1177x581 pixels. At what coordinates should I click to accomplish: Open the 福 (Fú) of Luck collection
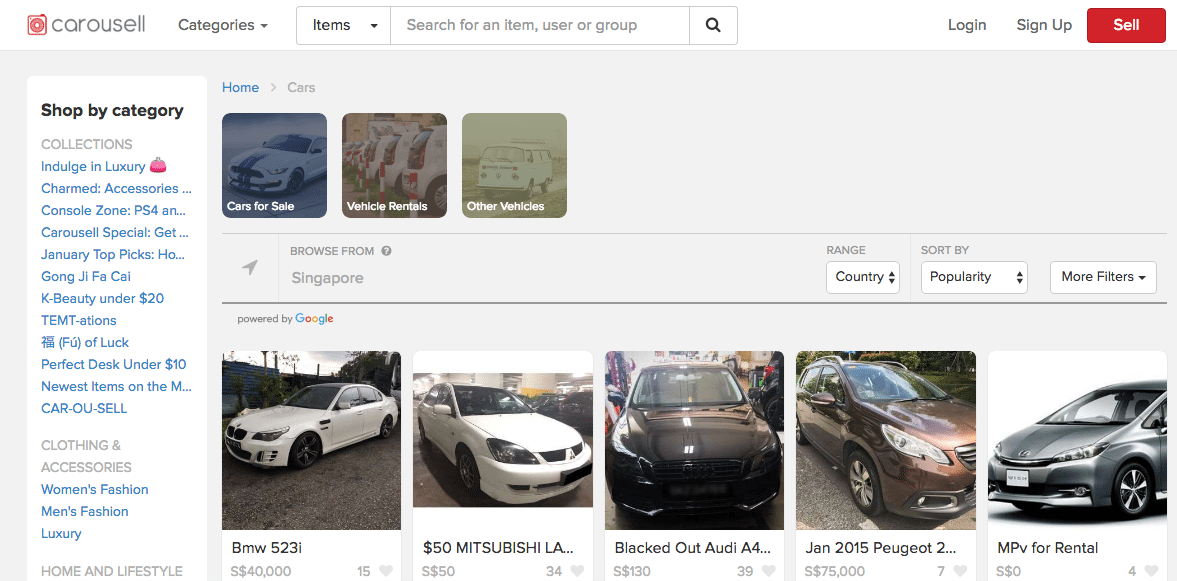pyautogui.click(x=85, y=342)
